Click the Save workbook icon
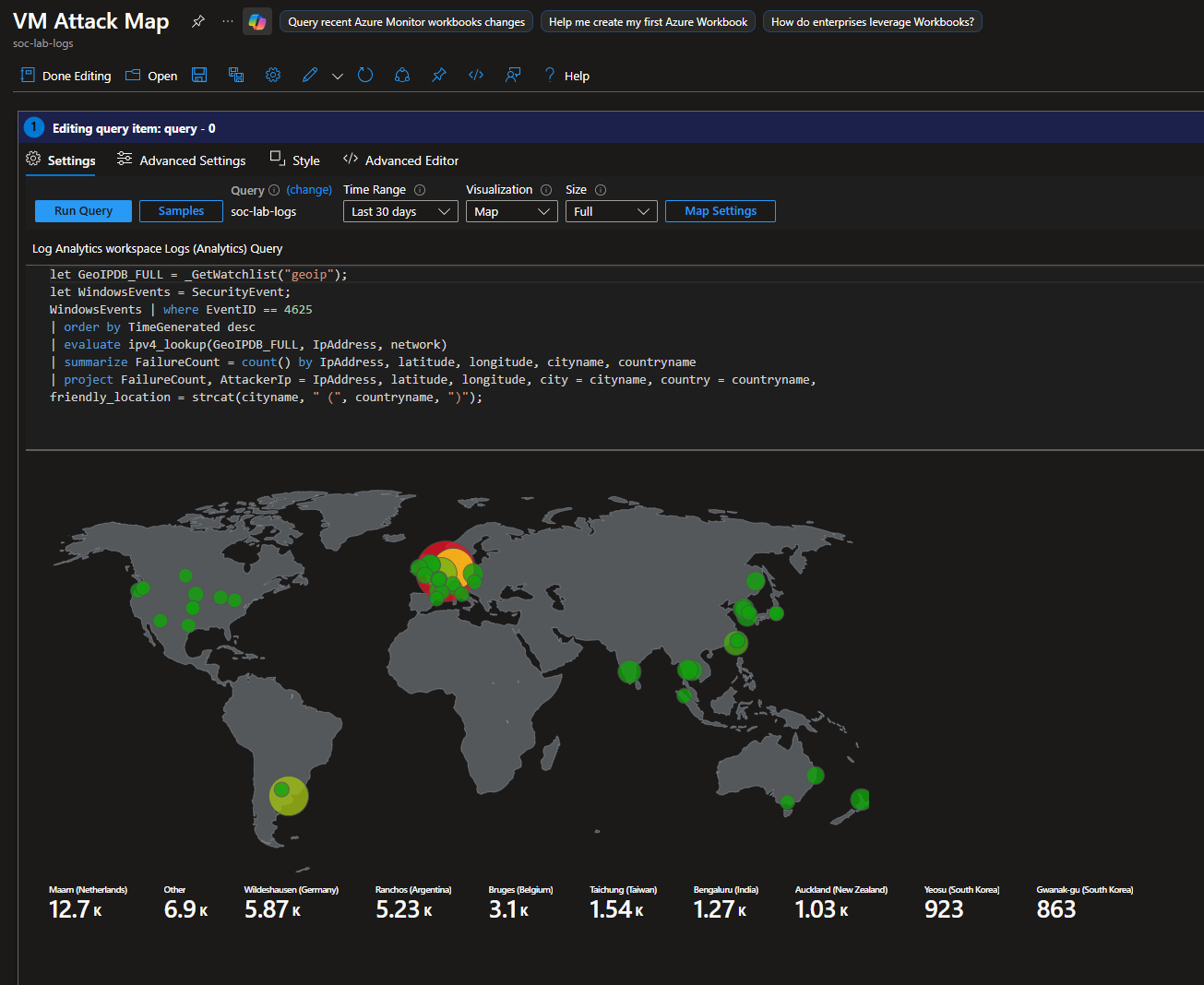 (199, 76)
